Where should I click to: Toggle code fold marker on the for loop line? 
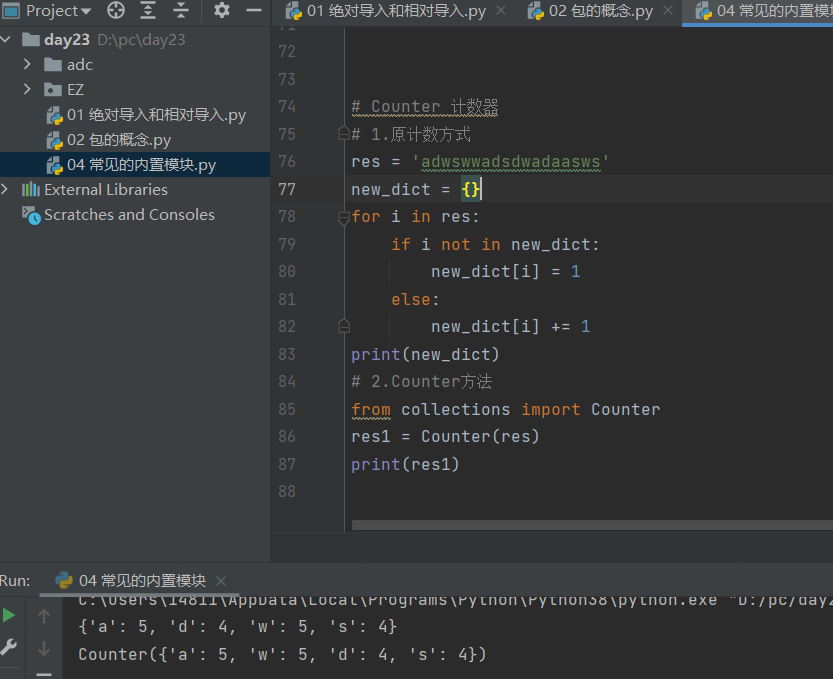[344, 217]
